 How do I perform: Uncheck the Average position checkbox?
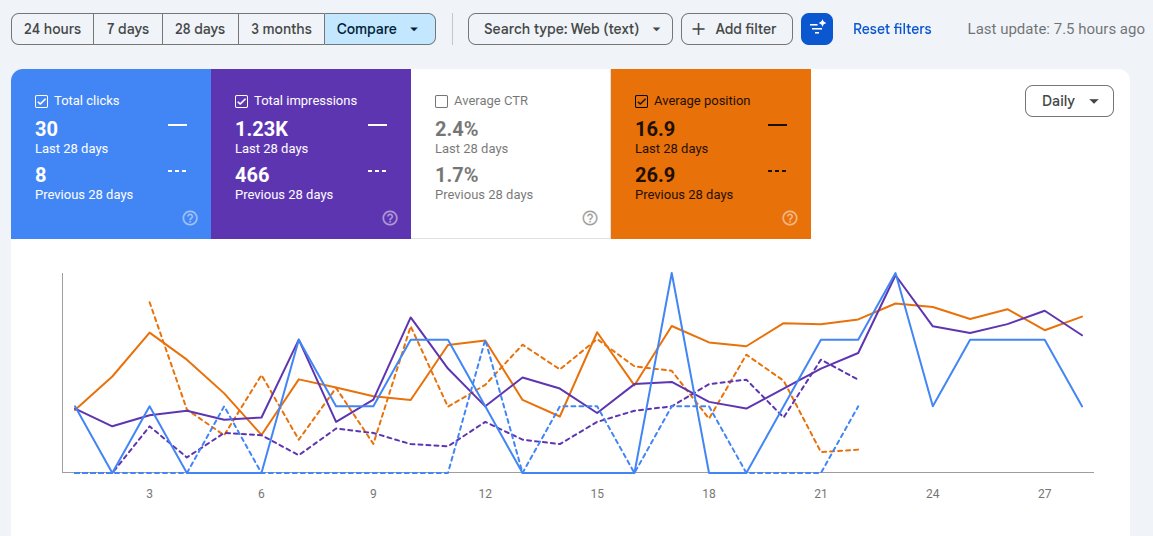pos(641,101)
